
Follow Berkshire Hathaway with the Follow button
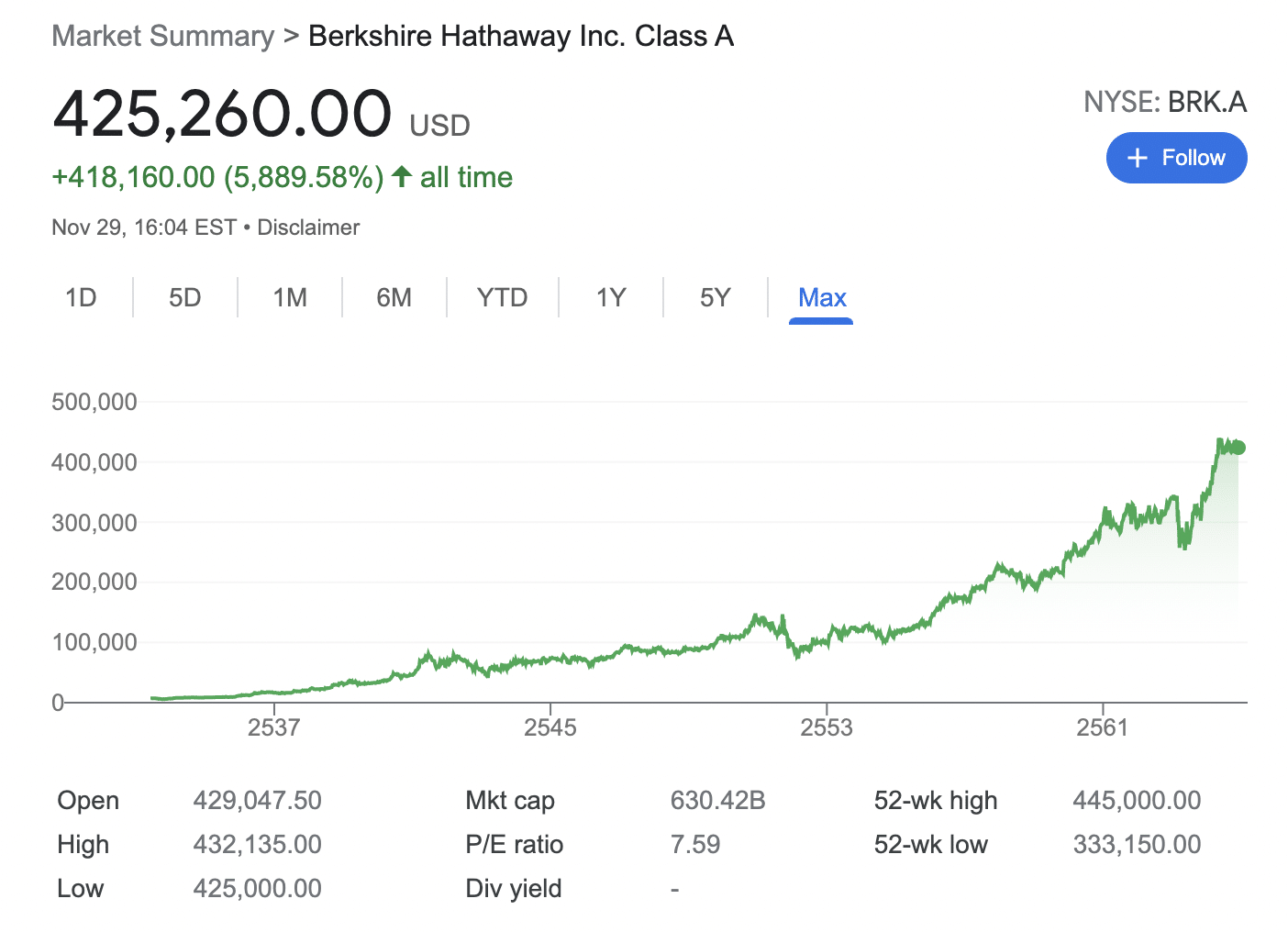click(1177, 158)
